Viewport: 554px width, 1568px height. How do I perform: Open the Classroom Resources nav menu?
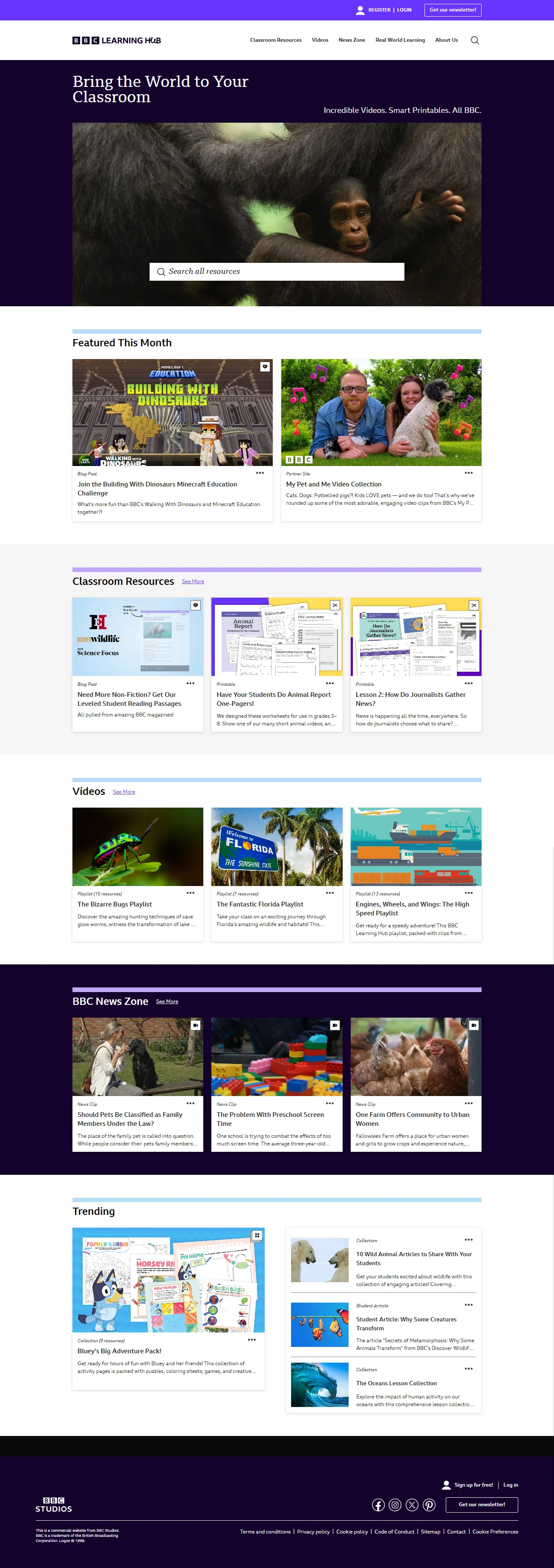276,40
